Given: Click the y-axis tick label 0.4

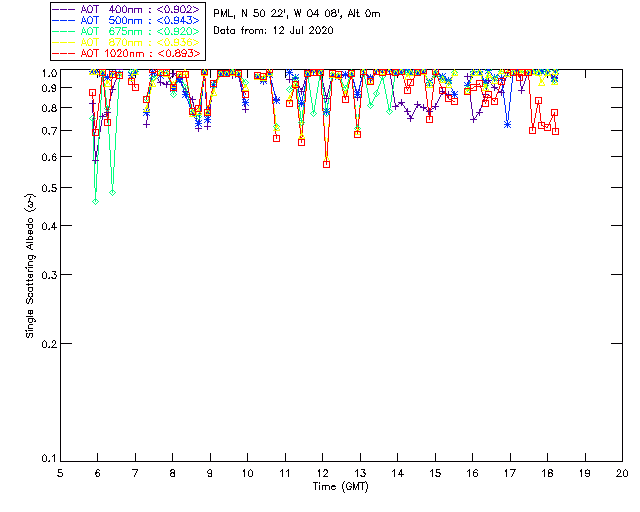Looking at the screenshot, I should tap(49, 226).
